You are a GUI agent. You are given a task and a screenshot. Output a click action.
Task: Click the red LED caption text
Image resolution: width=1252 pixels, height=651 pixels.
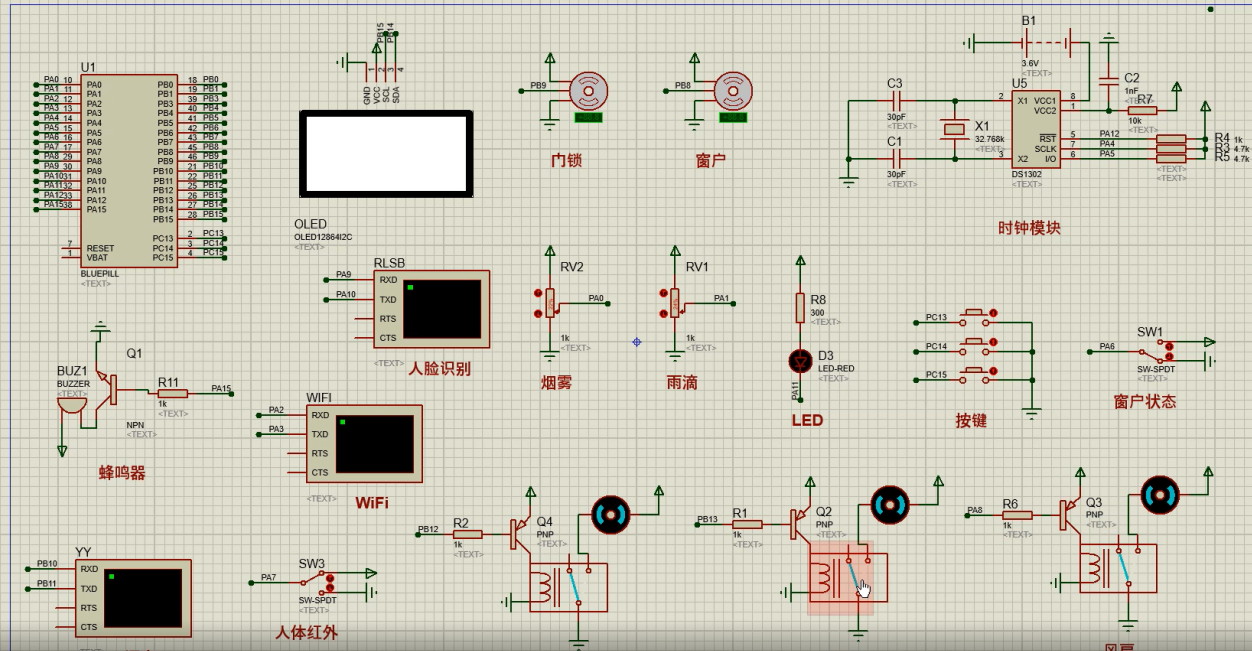point(807,420)
